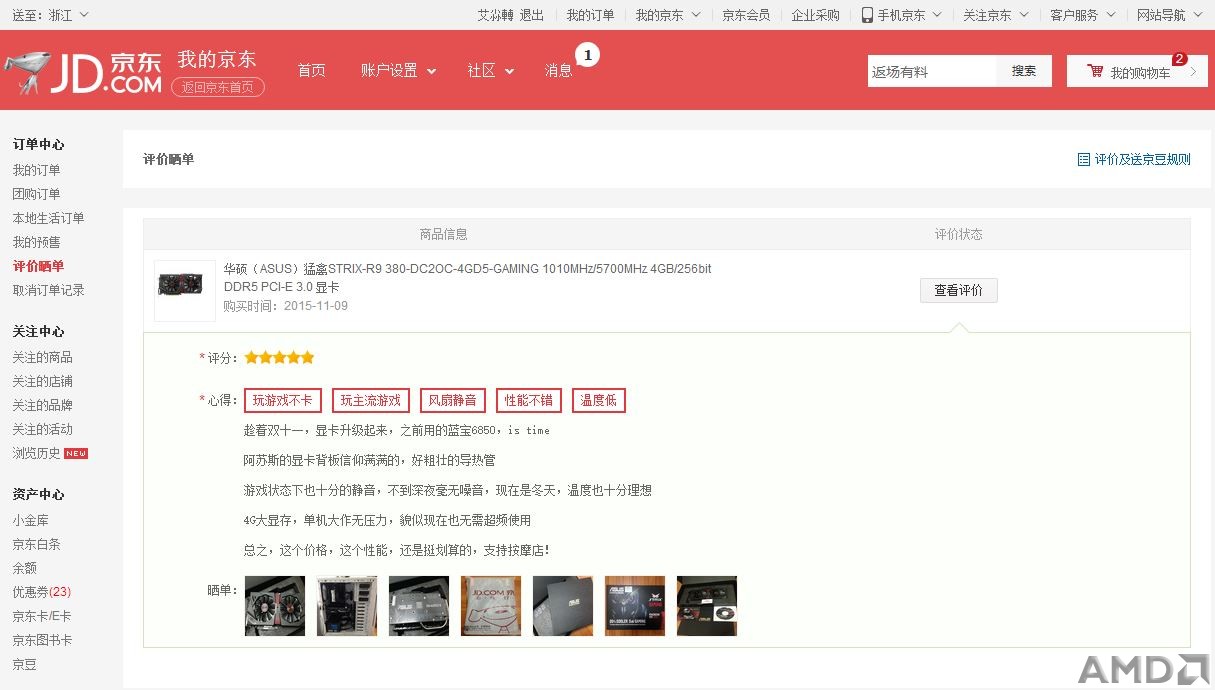Select 我的订单 in the sidebar
Image resolution: width=1215 pixels, height=690 pixels.
[x=36, y=170]
